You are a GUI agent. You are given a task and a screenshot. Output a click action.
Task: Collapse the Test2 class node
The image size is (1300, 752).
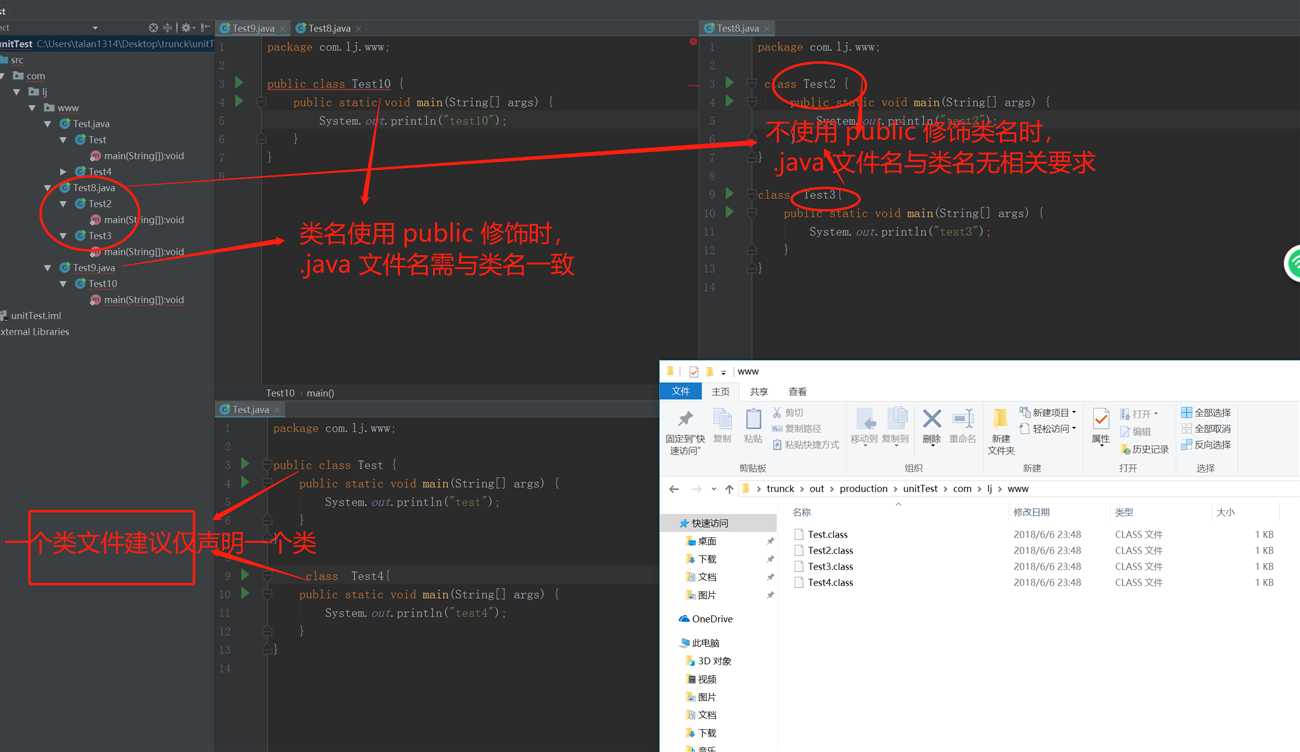[64, 204]
